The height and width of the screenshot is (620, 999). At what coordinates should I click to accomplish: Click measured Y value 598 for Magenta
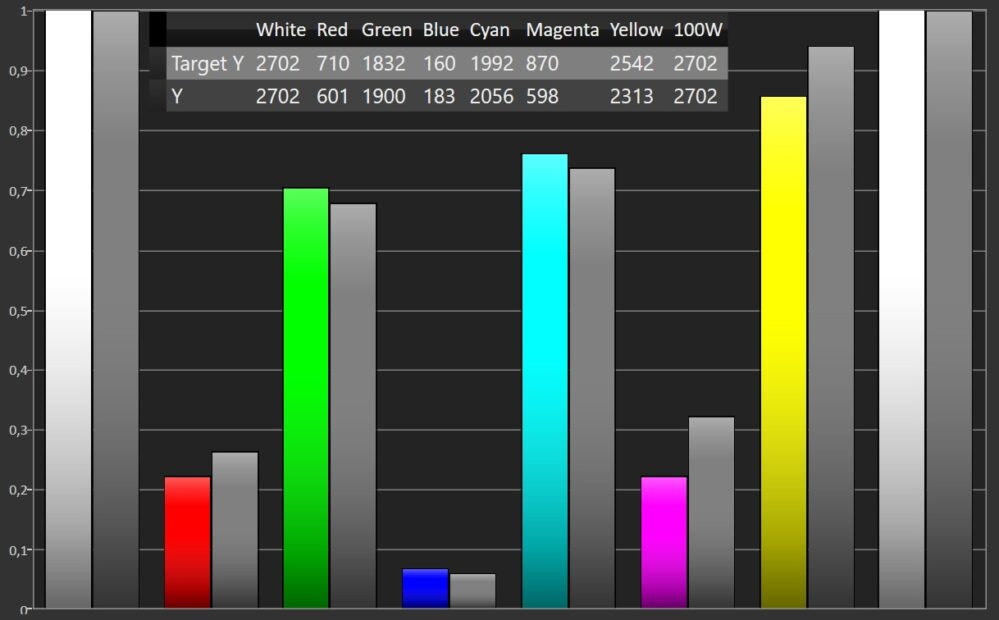542,96
